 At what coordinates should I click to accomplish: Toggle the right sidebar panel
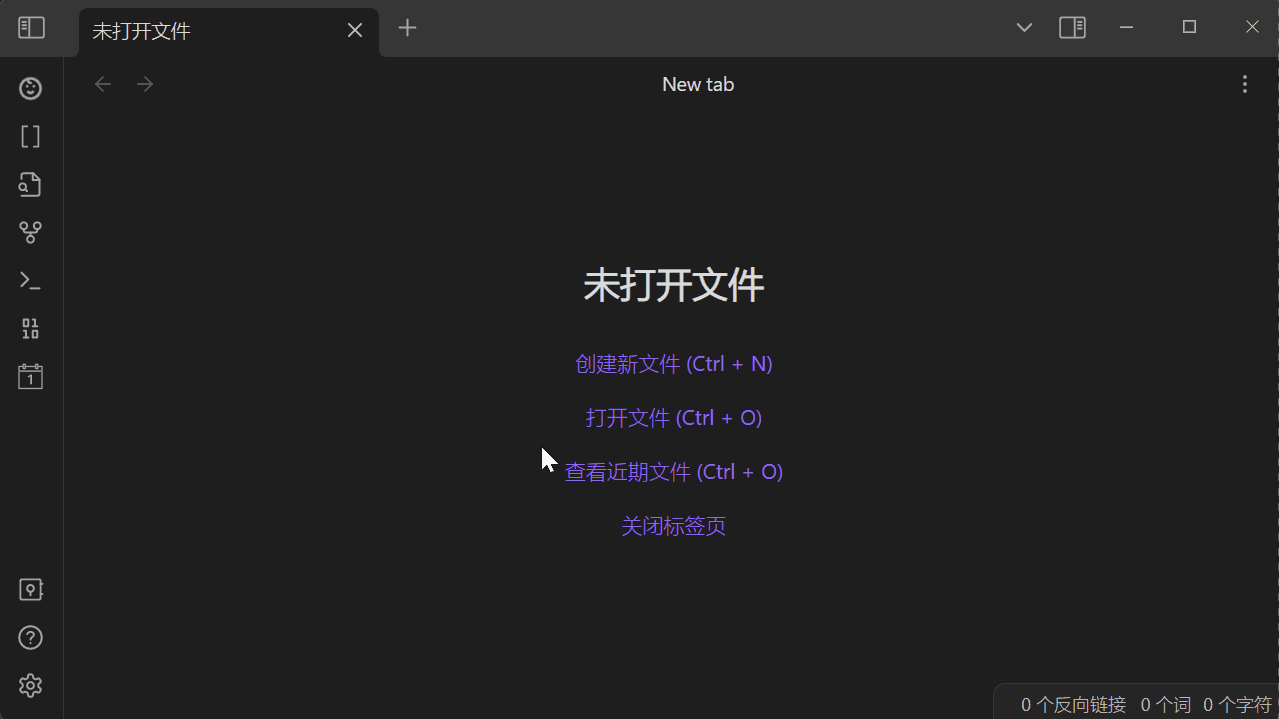[1072, 27]
